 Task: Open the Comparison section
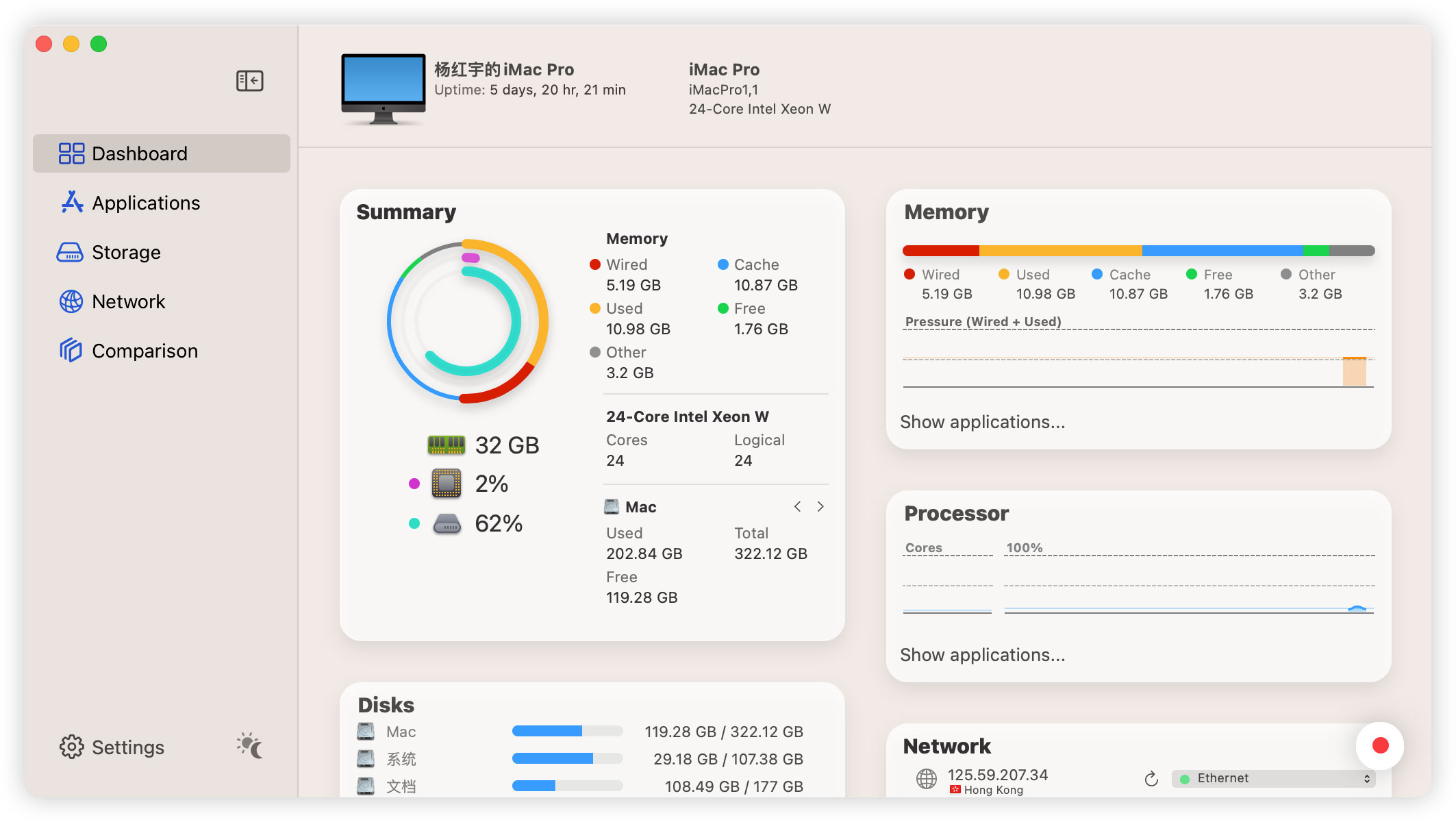click(x=162, y=351)
